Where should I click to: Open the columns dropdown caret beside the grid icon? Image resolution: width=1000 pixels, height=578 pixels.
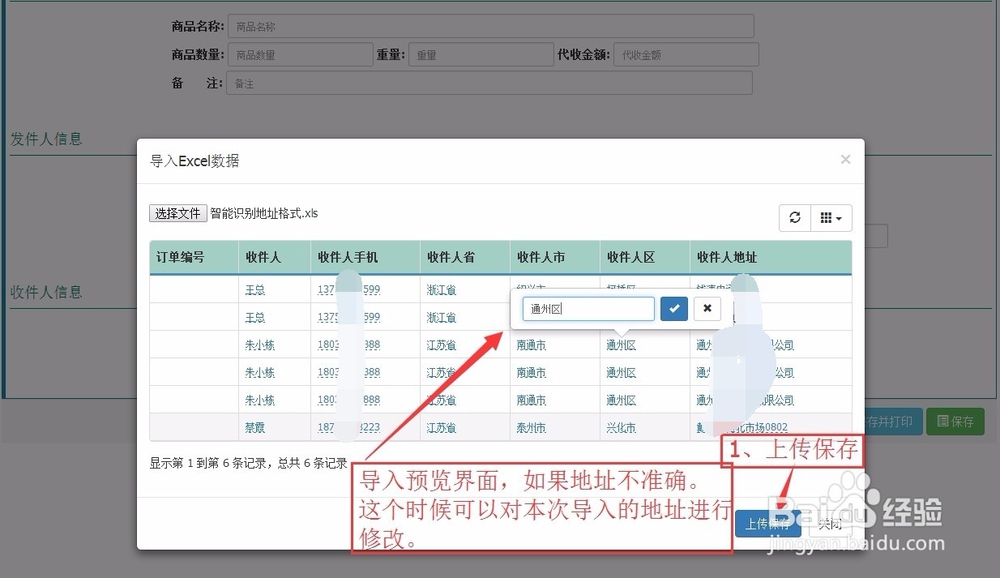pos(838,216)
